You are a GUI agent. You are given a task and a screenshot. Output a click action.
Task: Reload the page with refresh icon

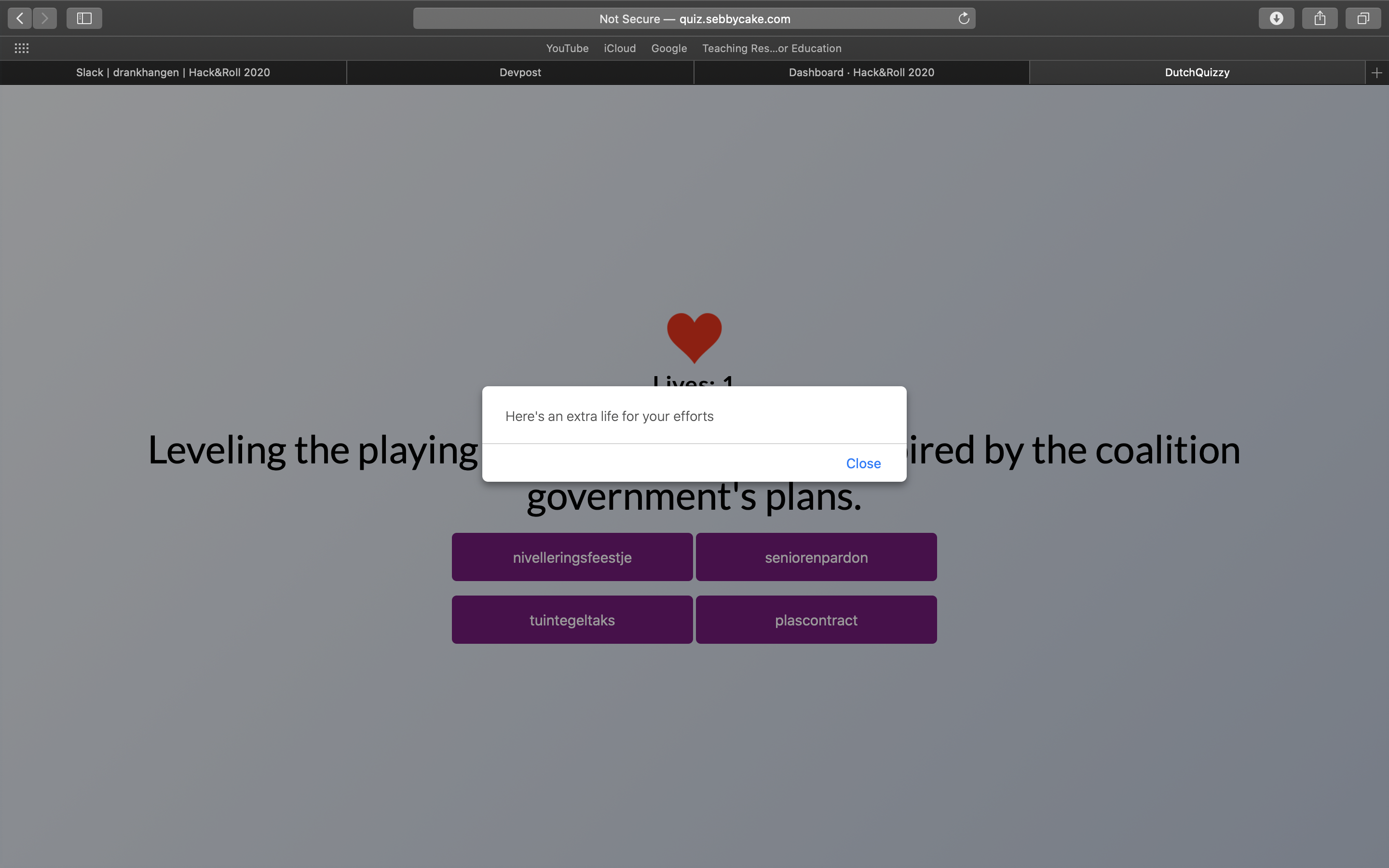(964, 18)
